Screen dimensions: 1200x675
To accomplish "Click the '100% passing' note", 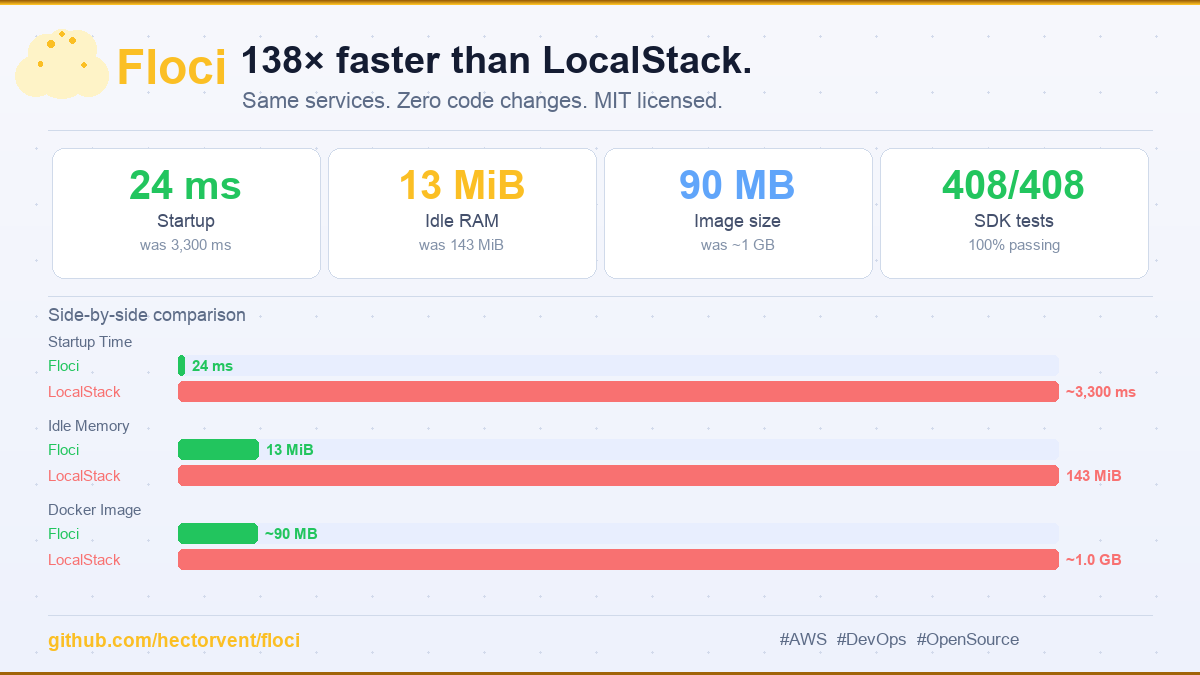I will point(1014,245).
